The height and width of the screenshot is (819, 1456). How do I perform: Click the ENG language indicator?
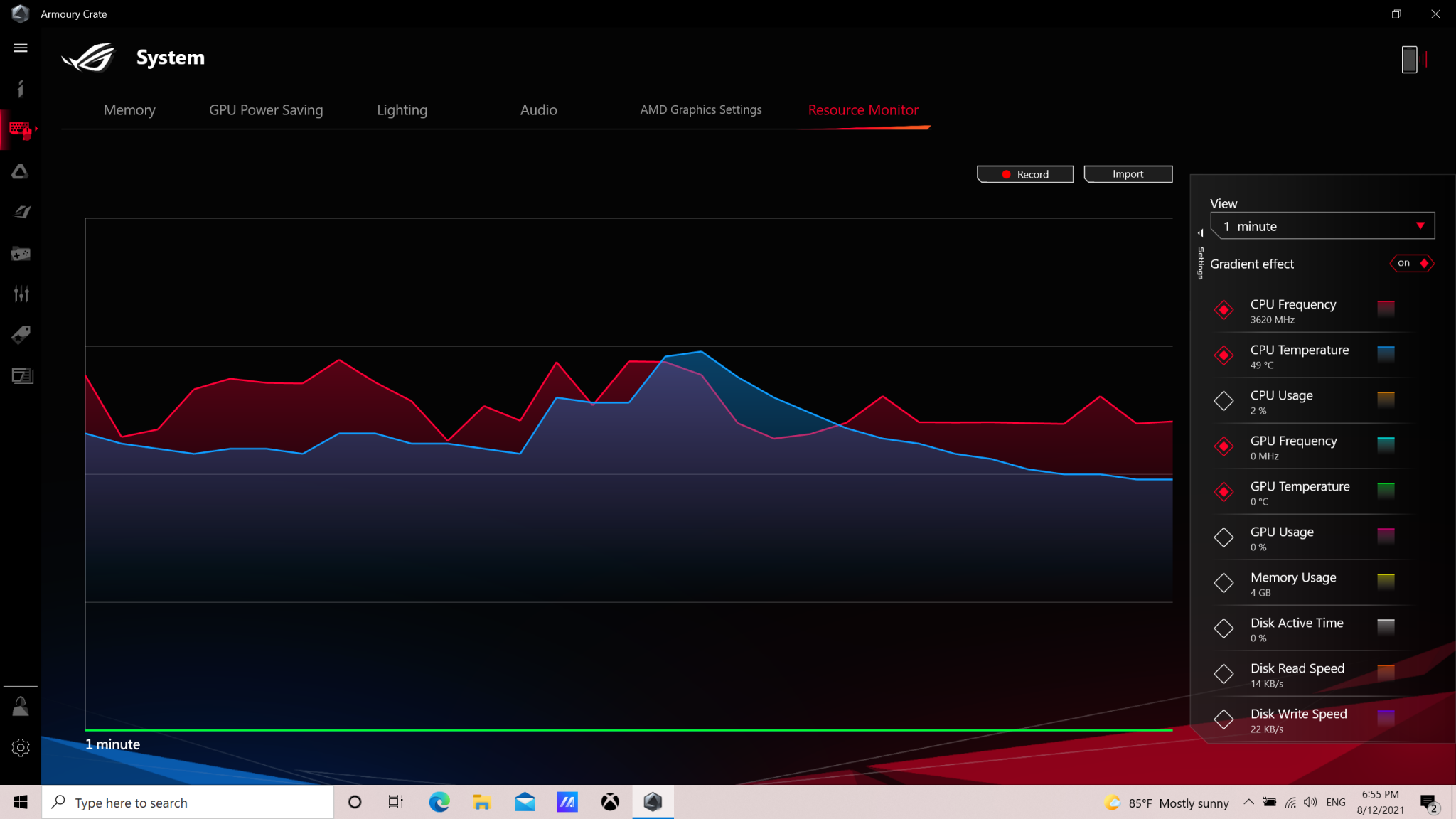tap(1336, 802)
